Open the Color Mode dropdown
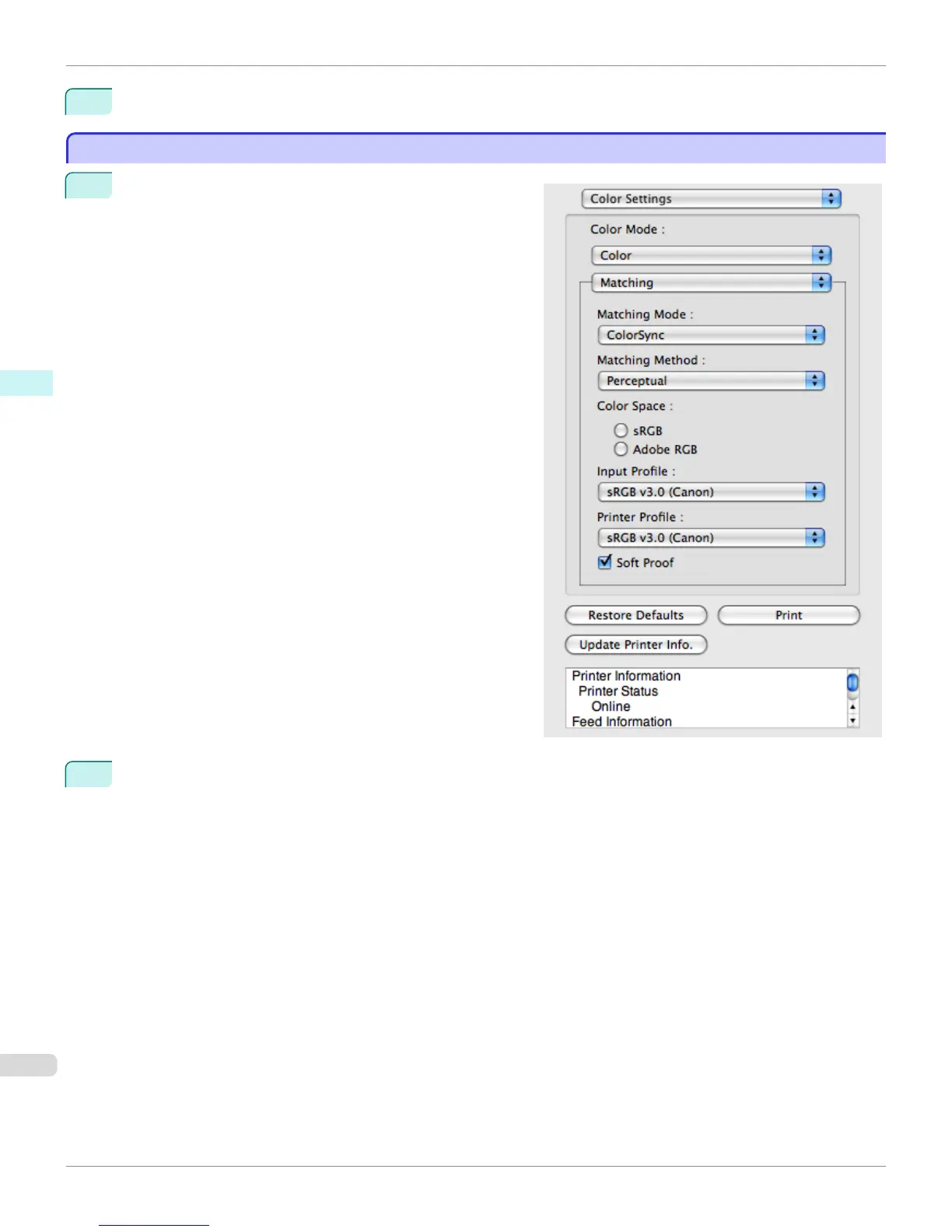Viewport: 952px width, 1232px height. [x=711, y=255]
